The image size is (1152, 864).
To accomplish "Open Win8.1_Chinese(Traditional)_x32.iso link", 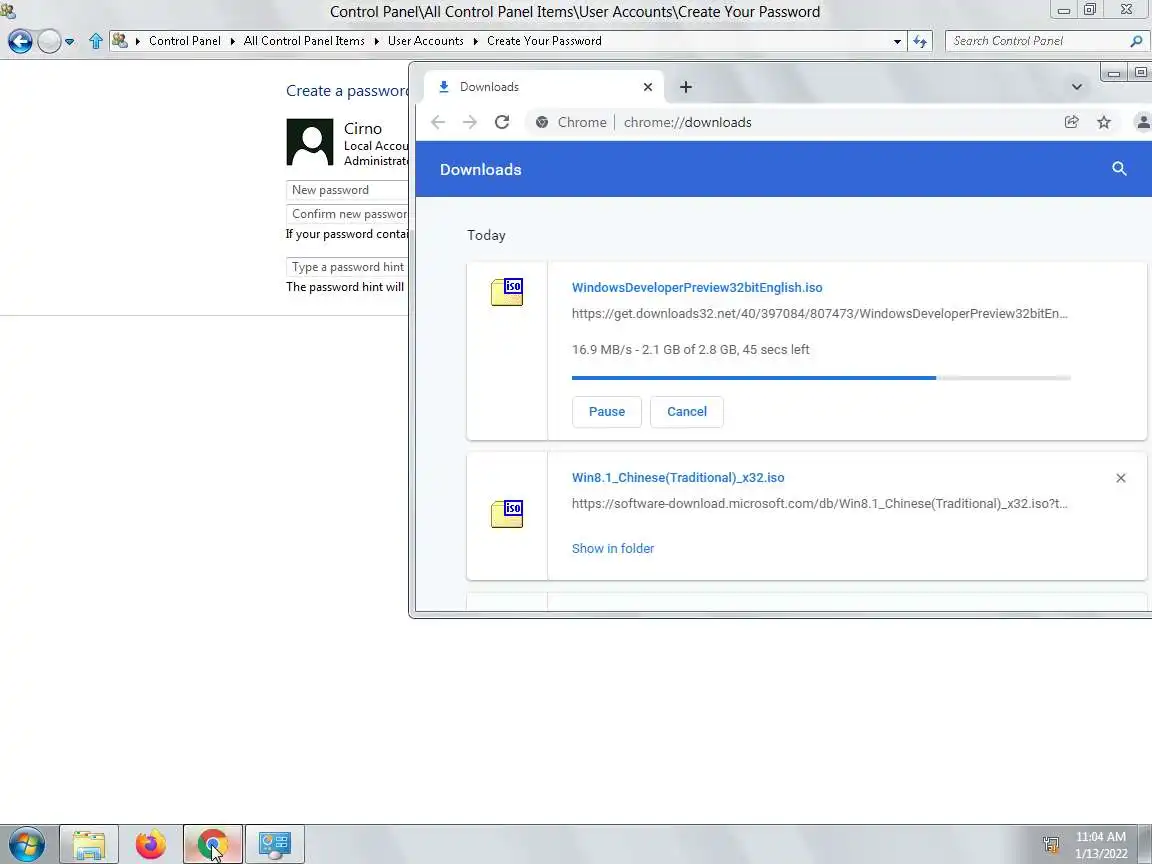I will pos(677,478).
